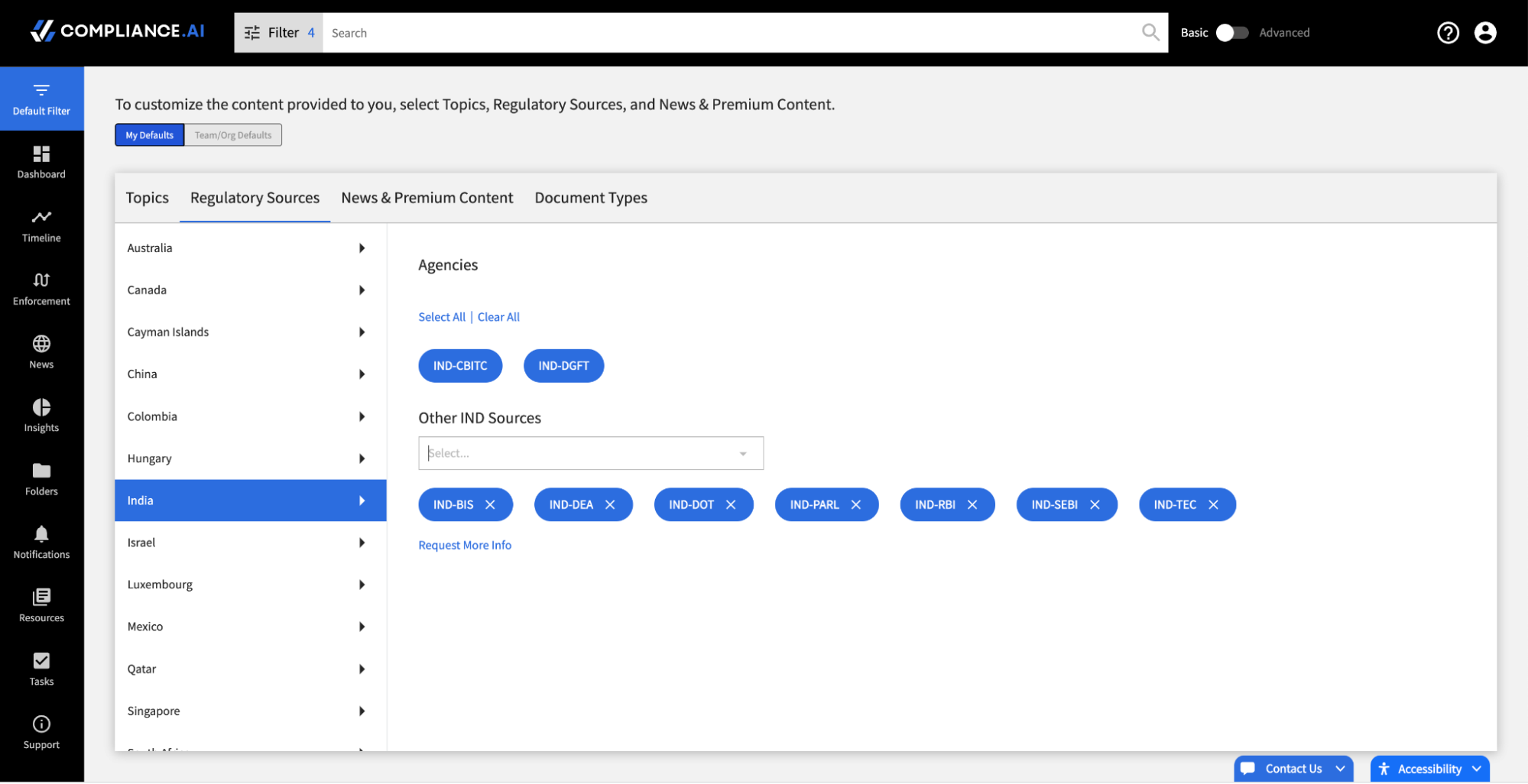Switch to the Topics tab
The height and width of the screenshot is (784, 1528).
pyautogui.click(x=148, y=198)
